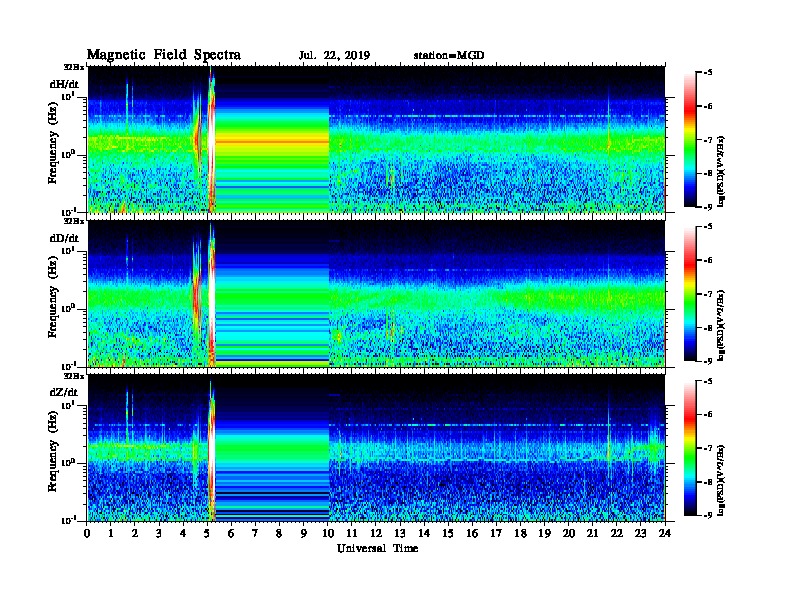Click hour '22' on the time axis
This screenshot has height=612, width=792.
(616, 533)
